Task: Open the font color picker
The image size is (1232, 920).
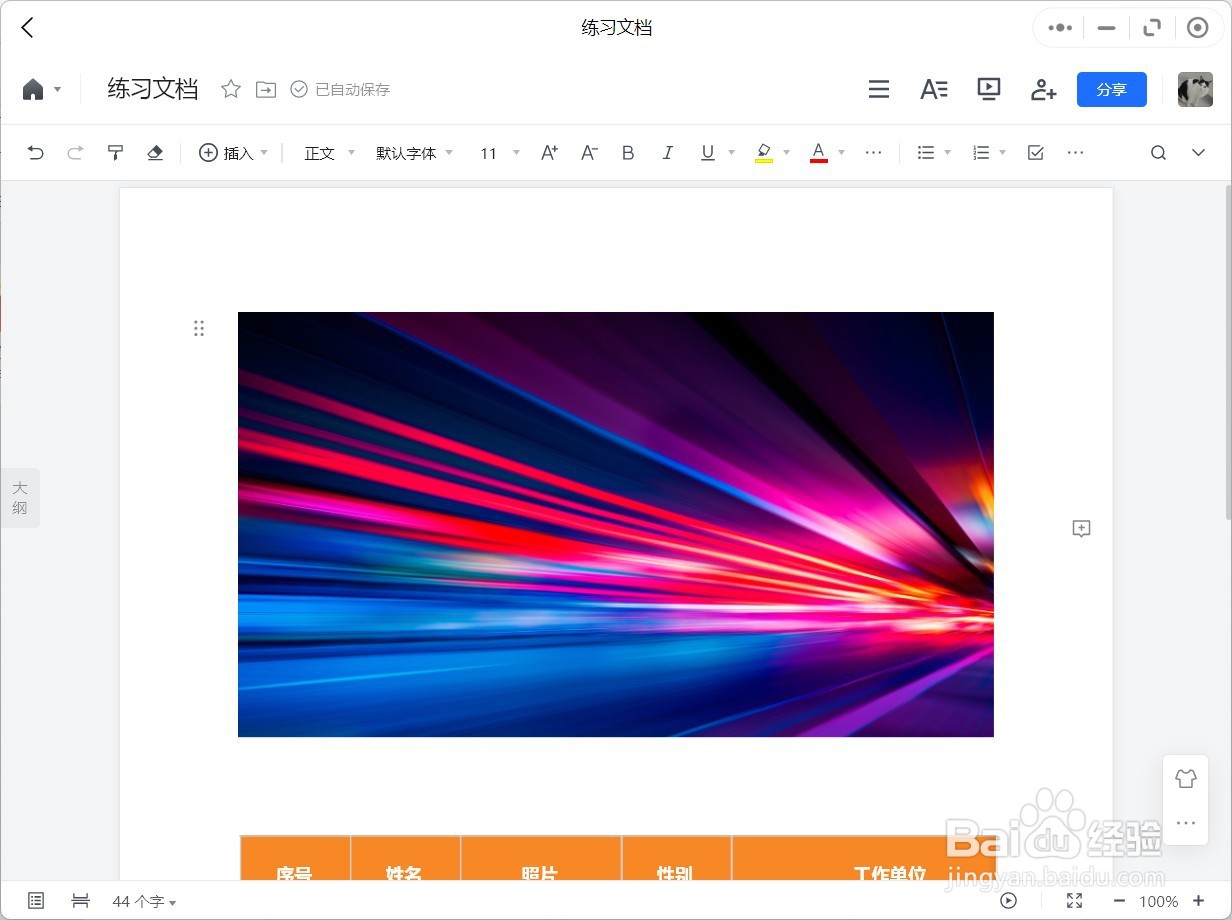Action: [x=818, y=152]
